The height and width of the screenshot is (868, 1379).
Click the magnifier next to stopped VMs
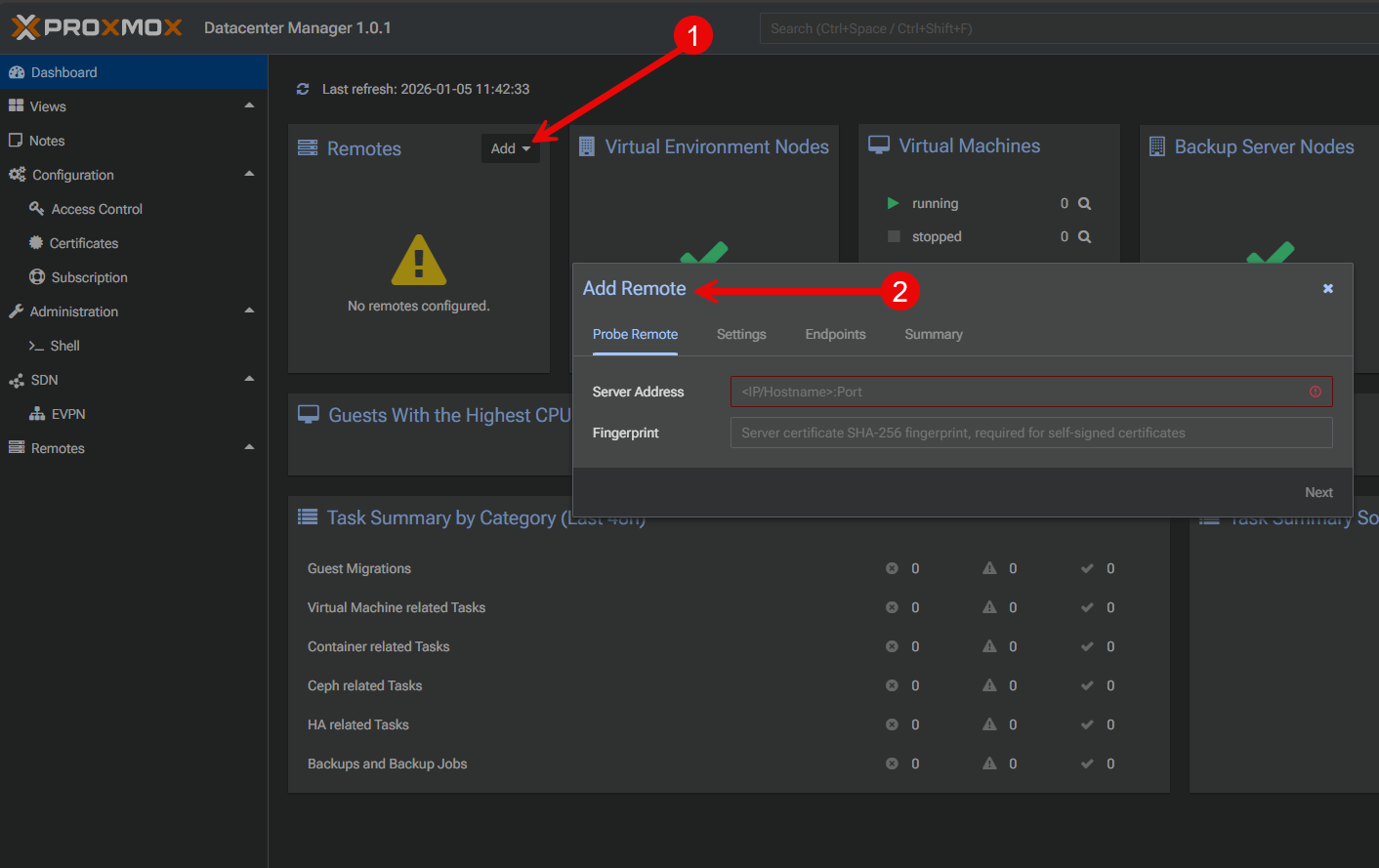(1084, 236)
